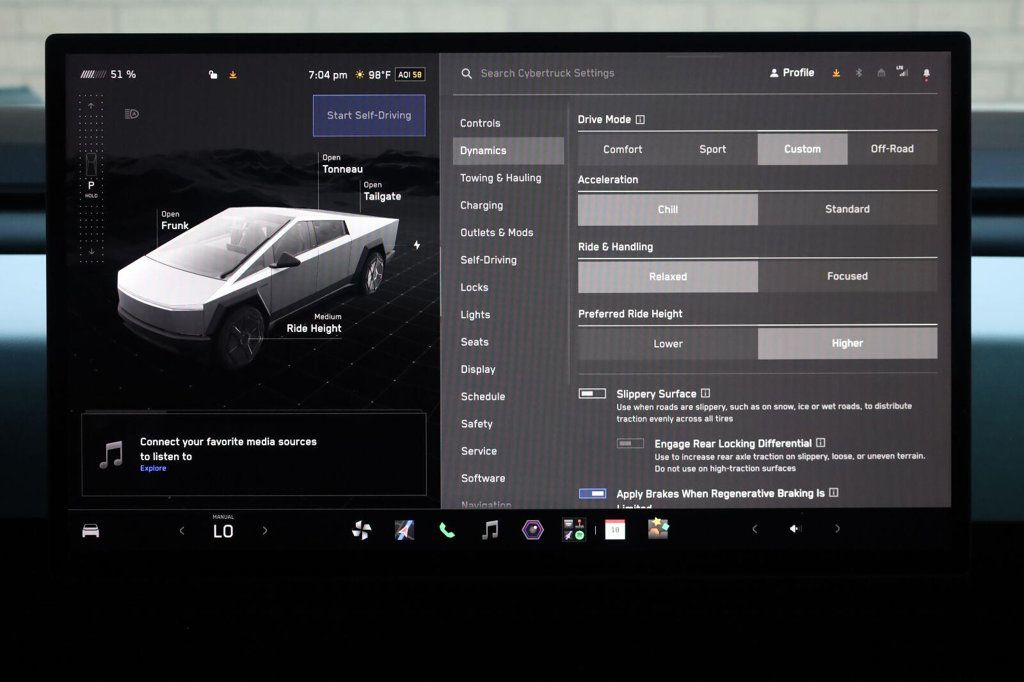Image resolution: width=1024 pixels, height=682 pixels.
Task: Click download arrow icon in left status bar
Action: click(x=233, y=74)
